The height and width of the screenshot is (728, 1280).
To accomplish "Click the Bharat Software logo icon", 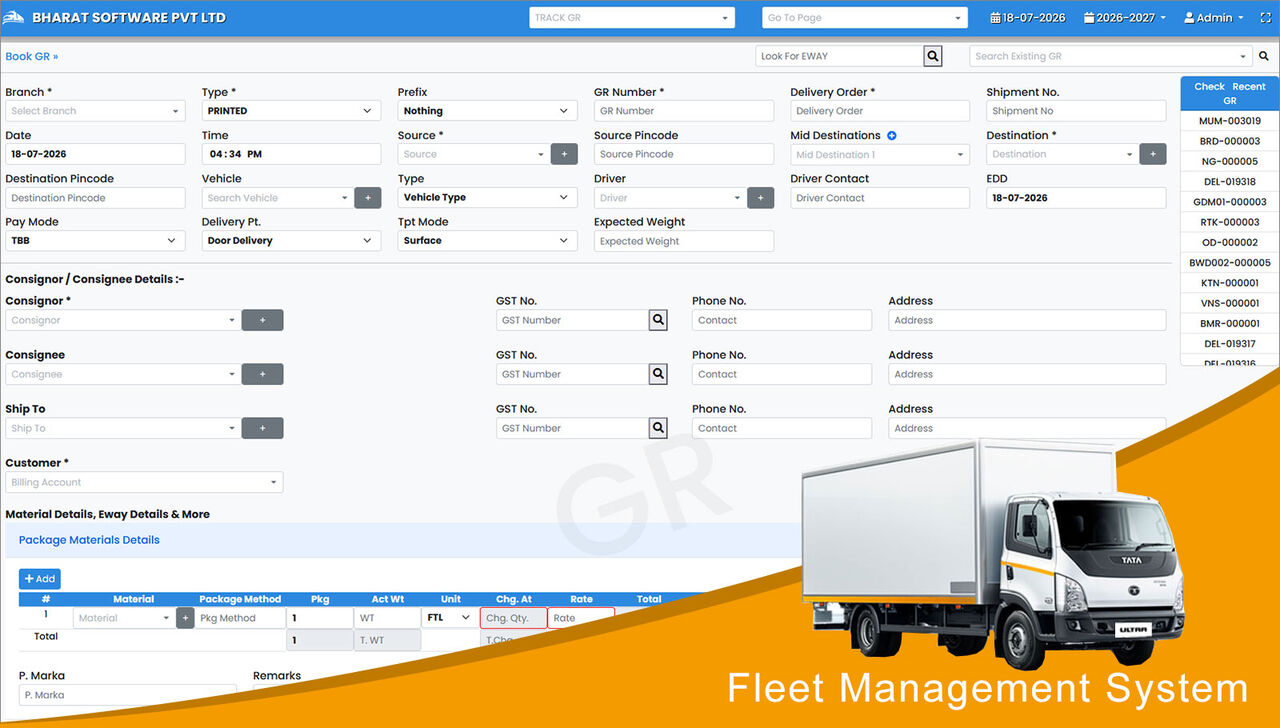I will coord(15,17).
